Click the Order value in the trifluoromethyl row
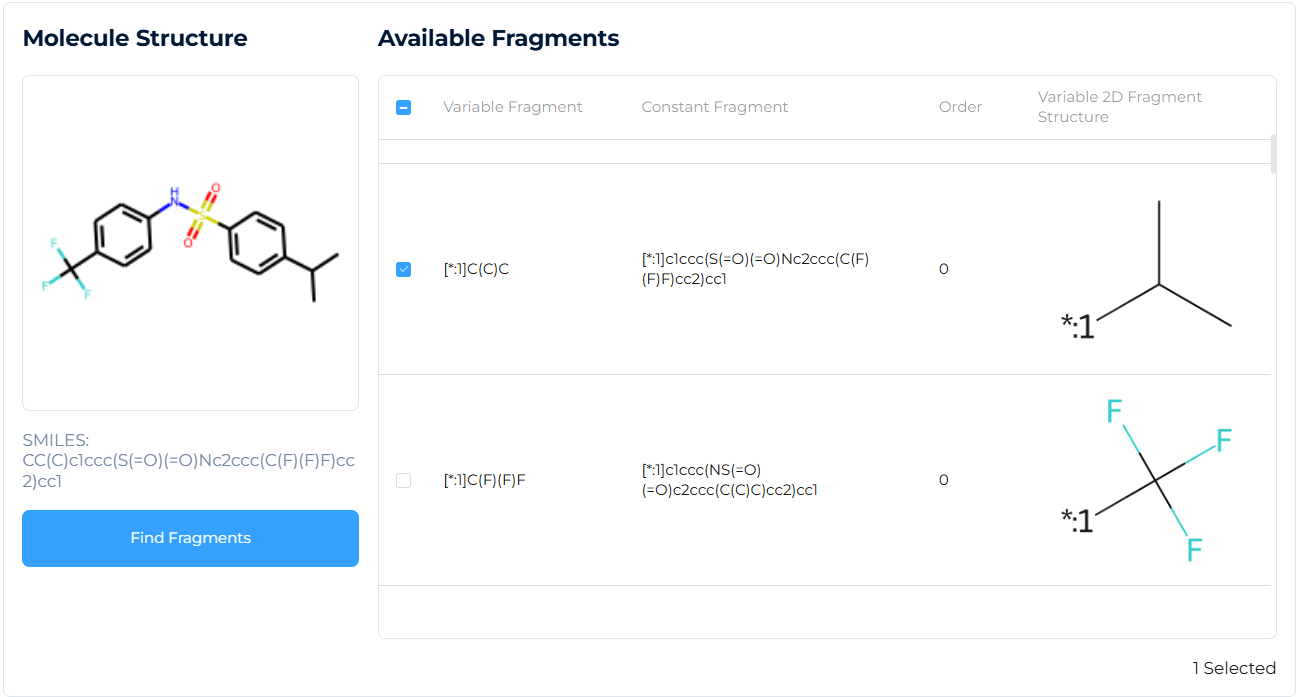 pos(944,480)
